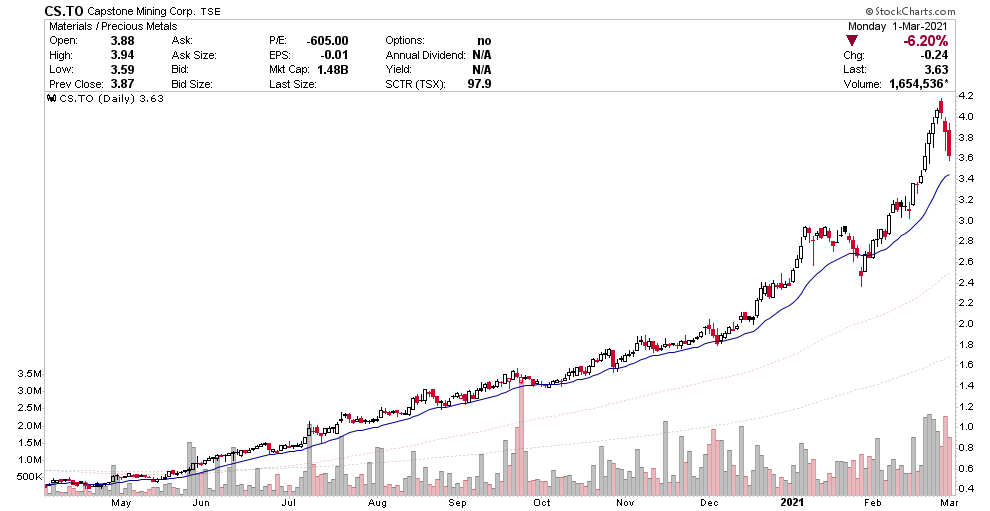The width and height of the screenshot is (990, 511).
Task: Click the Materials / Precious Metals sector label
Action: (x=113, y=27)
